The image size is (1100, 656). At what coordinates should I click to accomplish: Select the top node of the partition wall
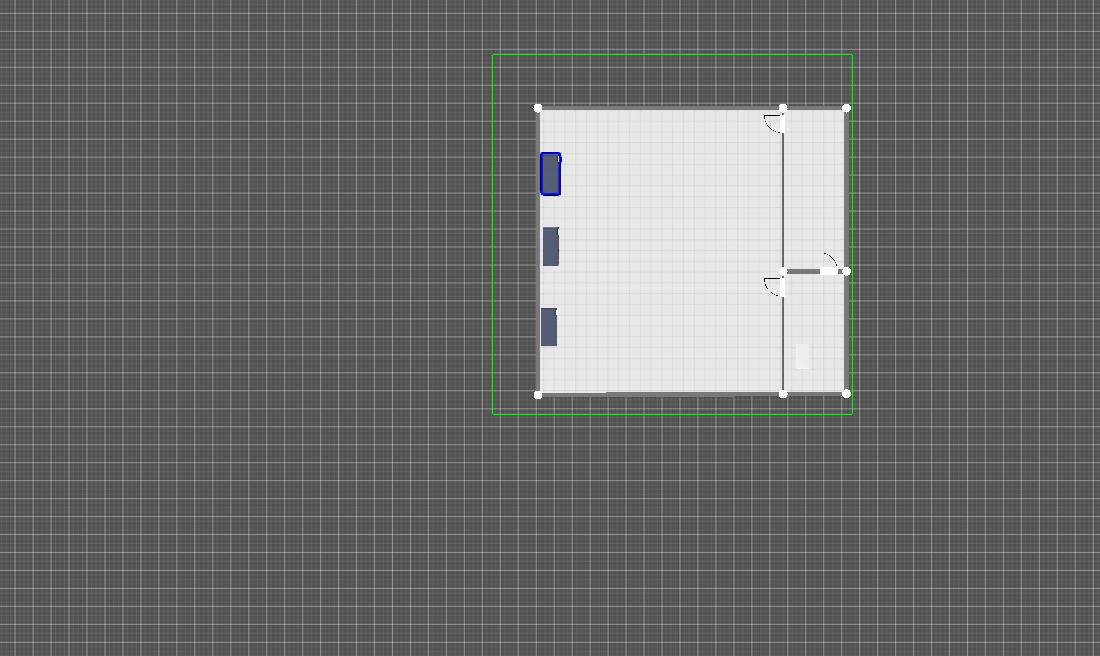(x=783, y=108)
